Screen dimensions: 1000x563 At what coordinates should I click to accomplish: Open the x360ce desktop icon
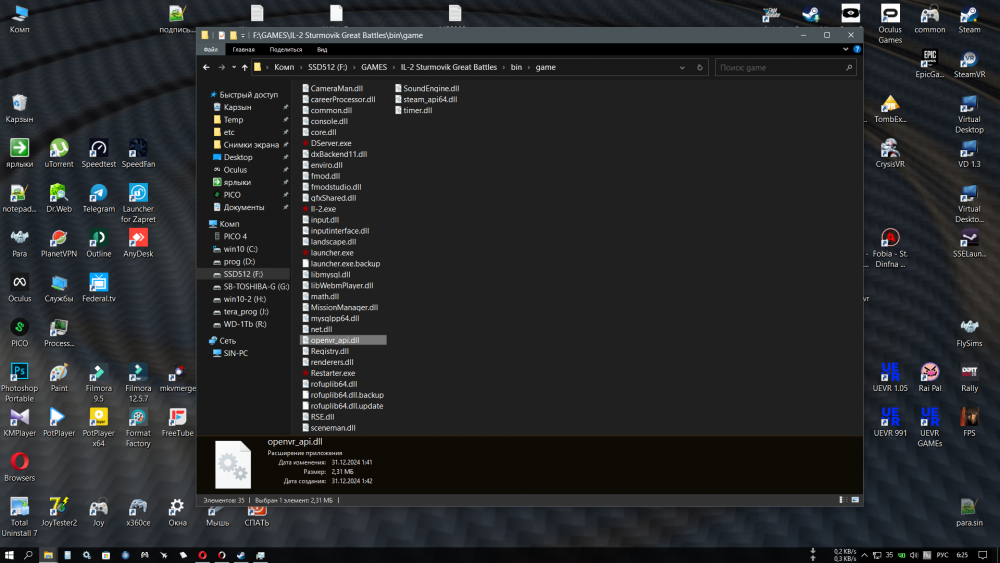[138, 511]
